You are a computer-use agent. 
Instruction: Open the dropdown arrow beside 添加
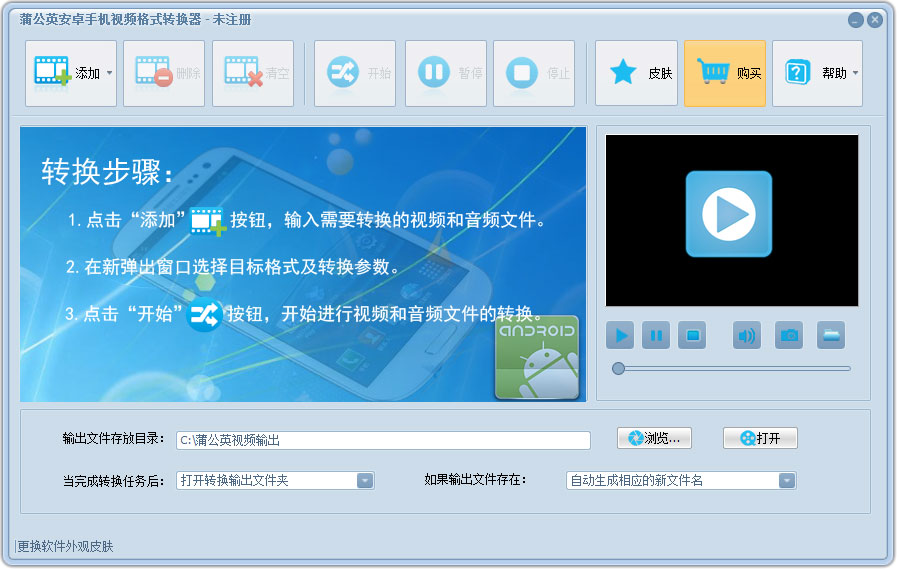pos(109,73)
